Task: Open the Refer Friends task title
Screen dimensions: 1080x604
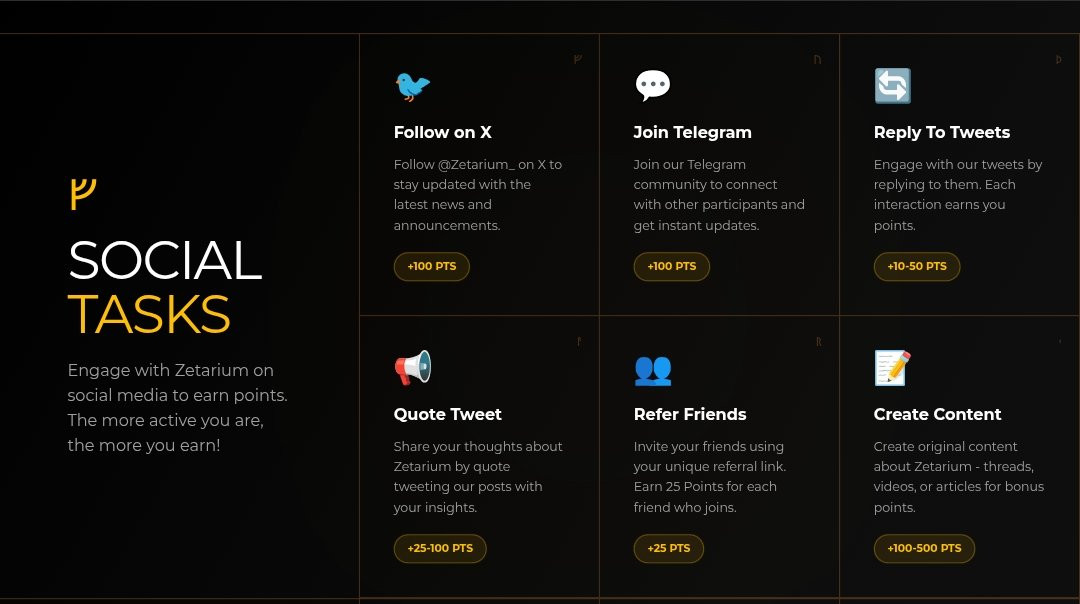Action: point(689,414)
